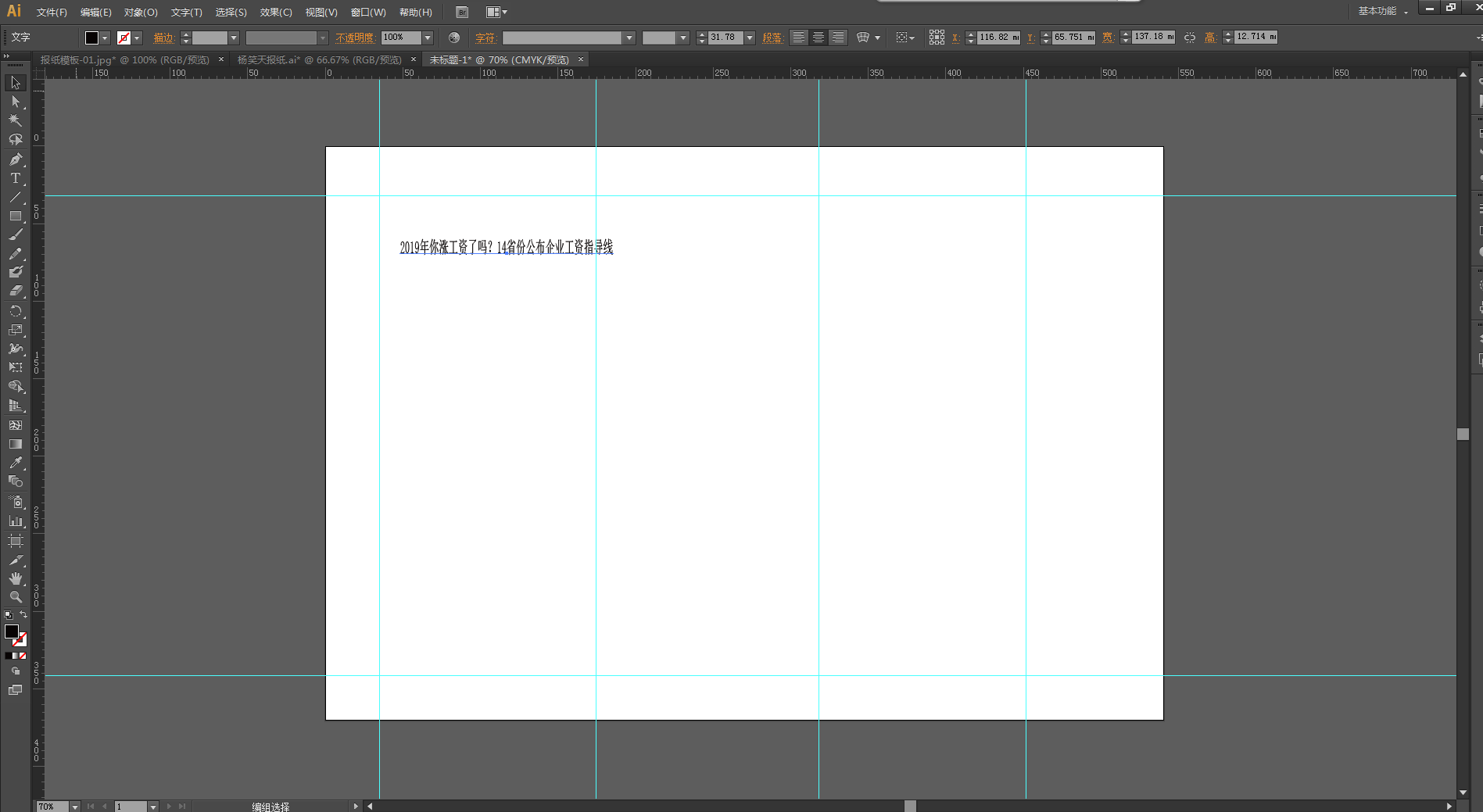Image resolution: width=1483 pixels, height=812 pixels.
Task: Select the Mesh tool
Action: coord(16,425)
